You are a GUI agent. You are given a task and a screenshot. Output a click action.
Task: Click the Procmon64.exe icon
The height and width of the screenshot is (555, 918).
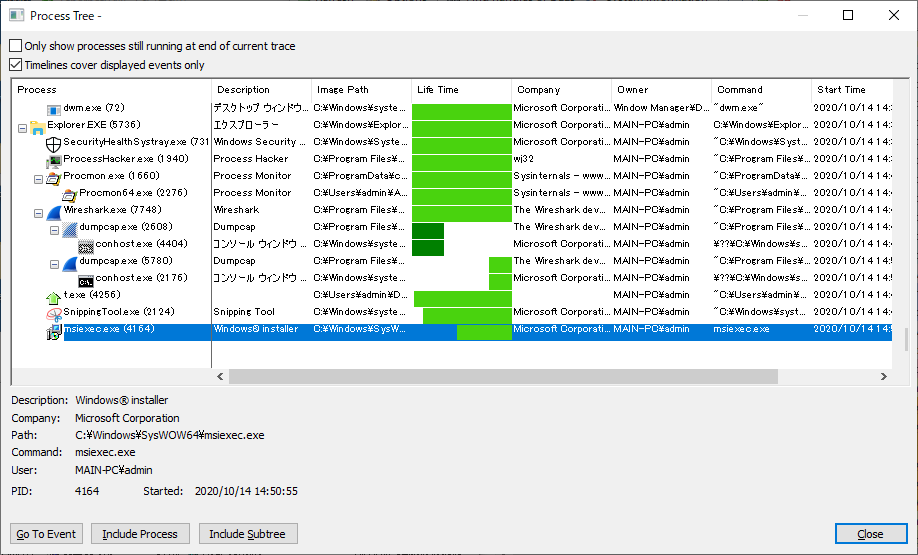70,195
